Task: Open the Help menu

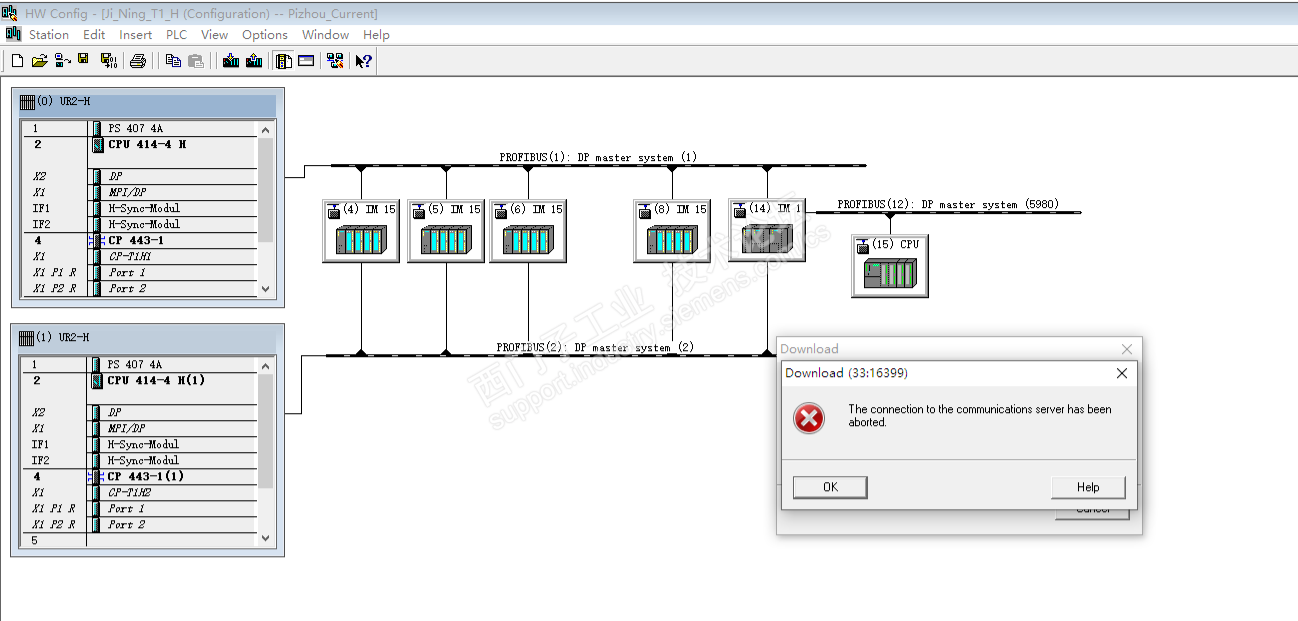Action: (x=376, y=34)
